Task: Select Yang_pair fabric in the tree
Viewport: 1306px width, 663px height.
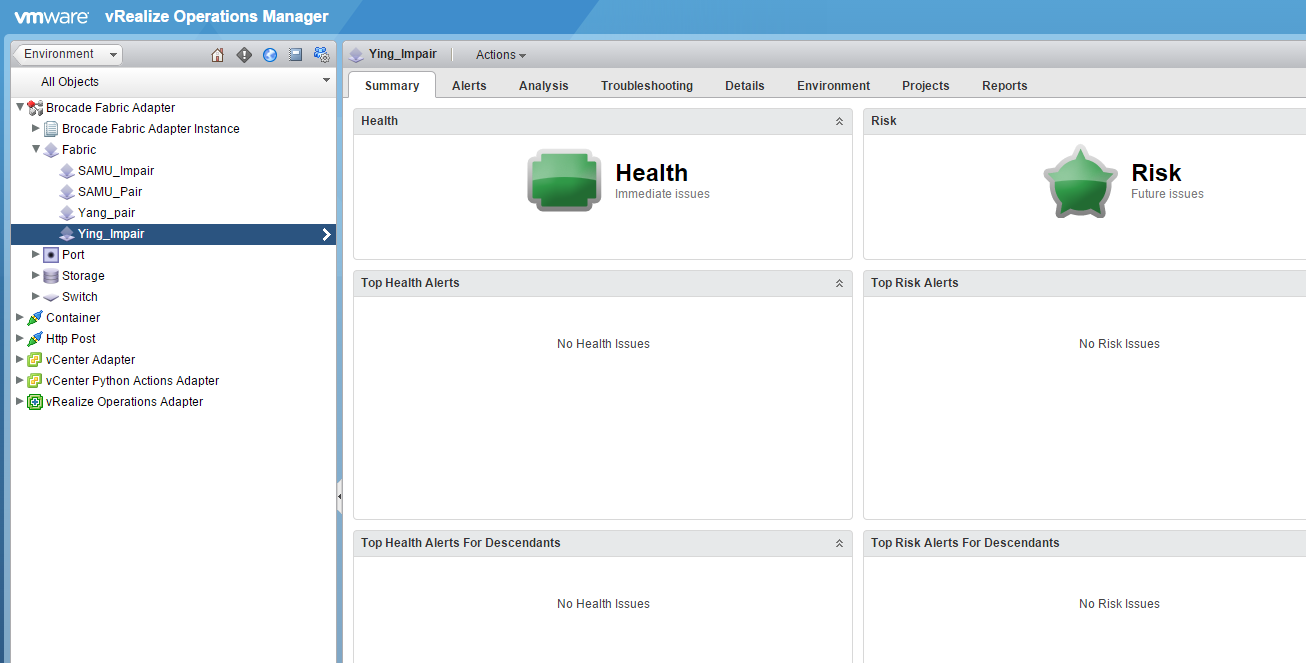Action: tap(106, 212)
